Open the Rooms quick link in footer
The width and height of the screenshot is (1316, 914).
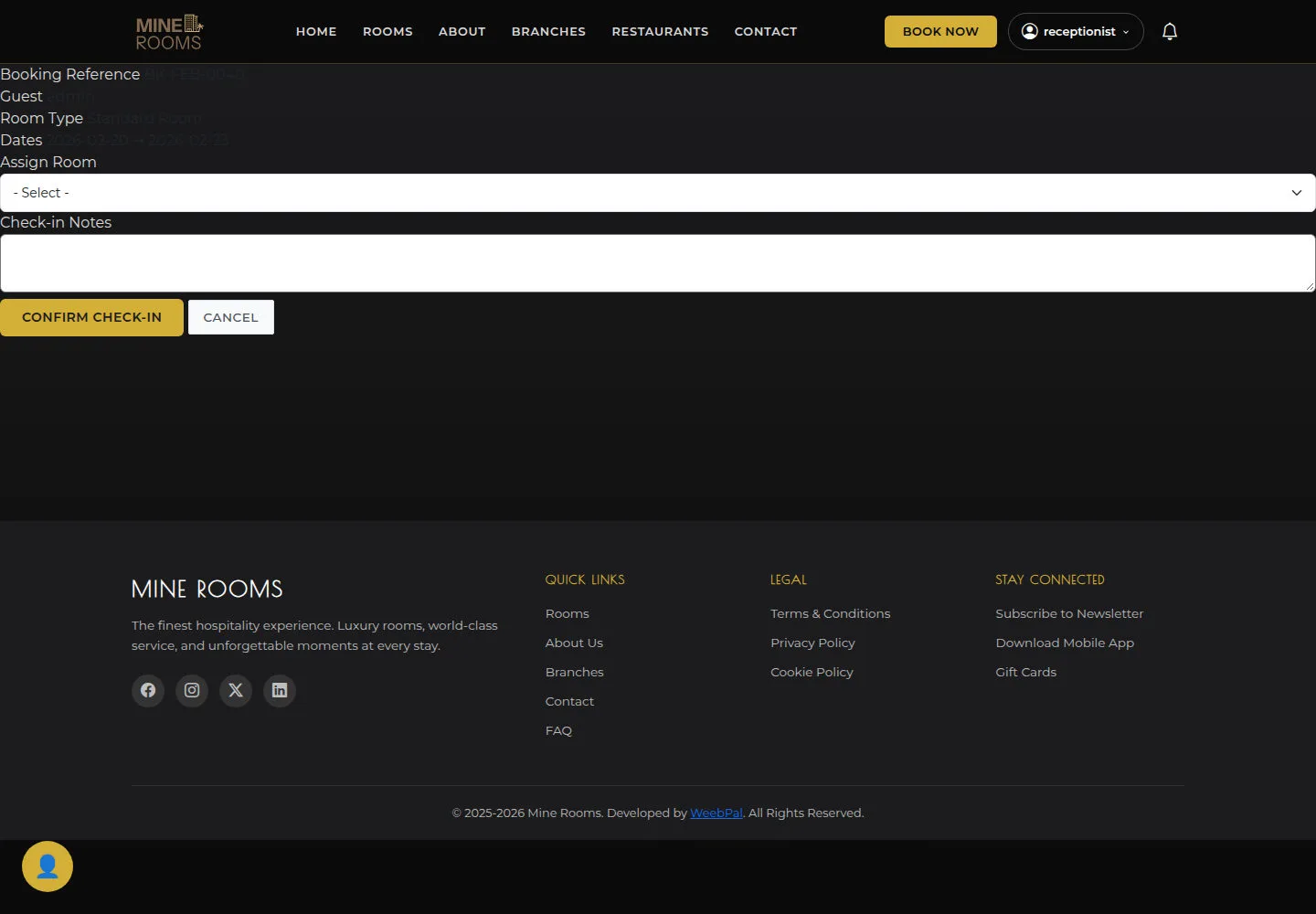[568, 613]
